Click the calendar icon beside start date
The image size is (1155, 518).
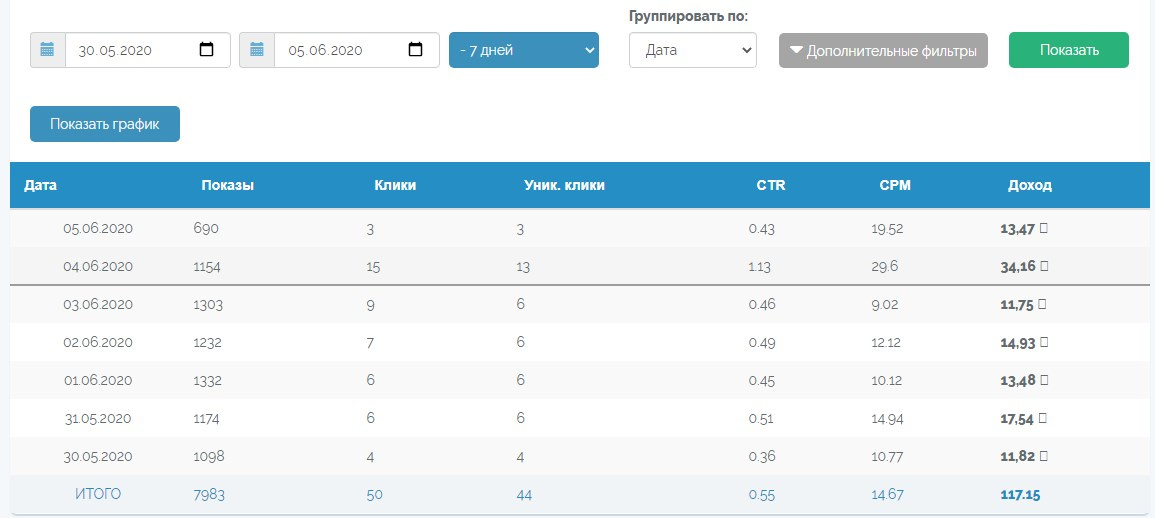click(x=48, y=50)
